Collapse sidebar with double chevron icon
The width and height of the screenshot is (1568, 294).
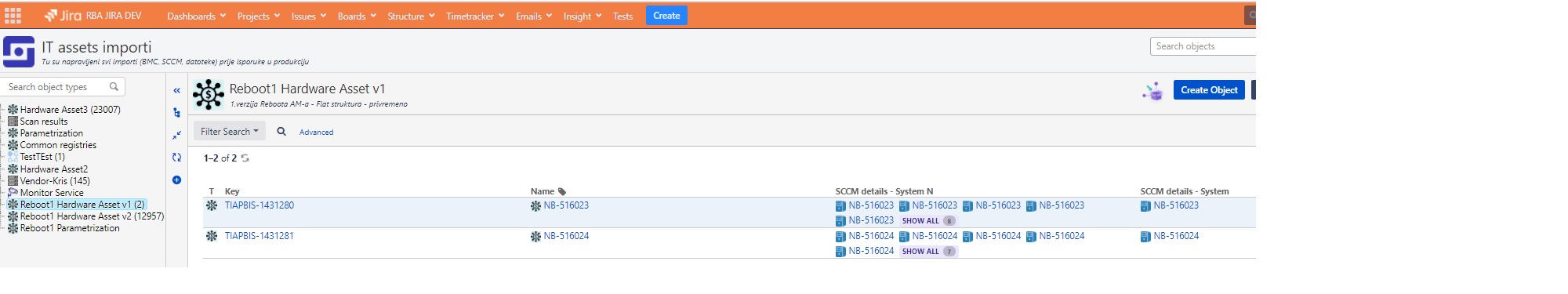point(176,91)
